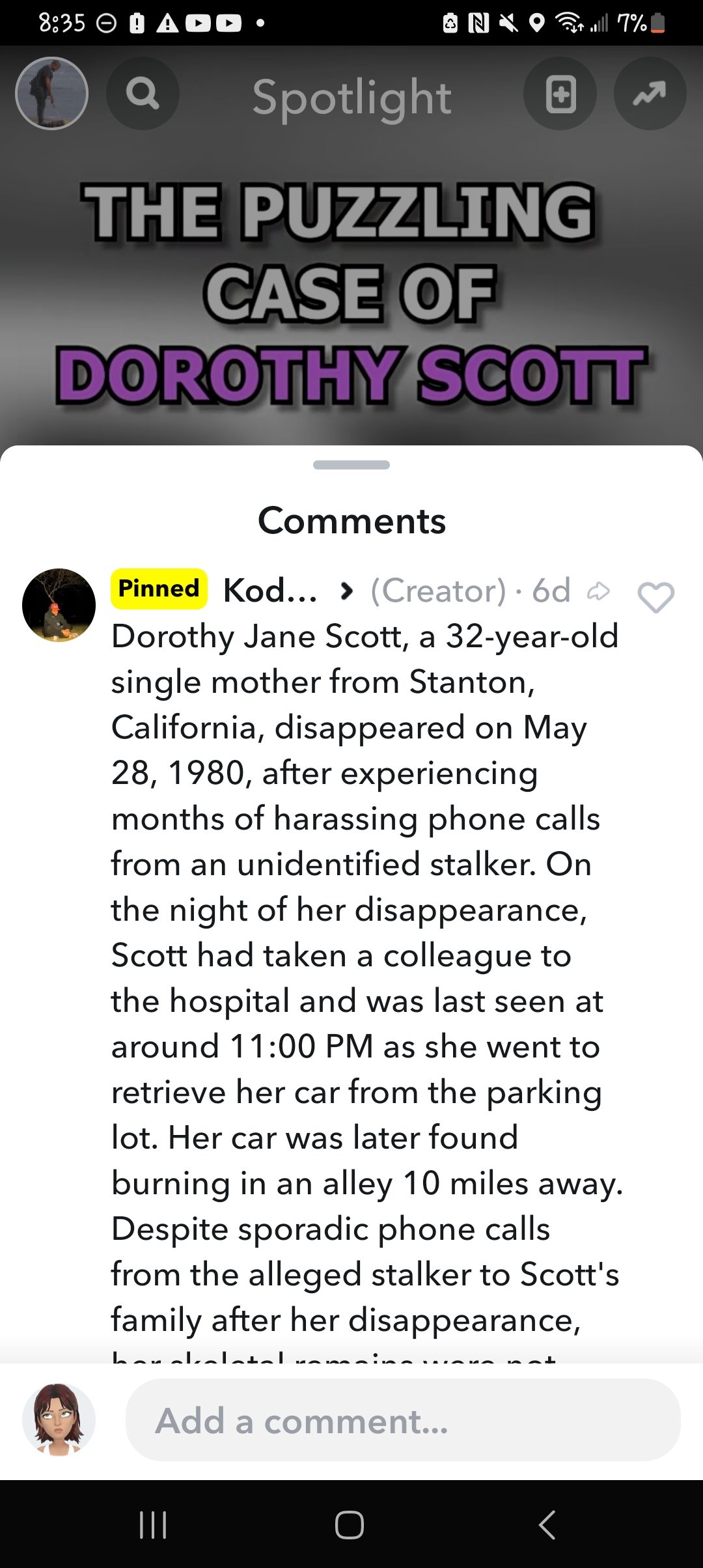Open the trending arrow icon

pyautogui.click(x=650, y=94)
